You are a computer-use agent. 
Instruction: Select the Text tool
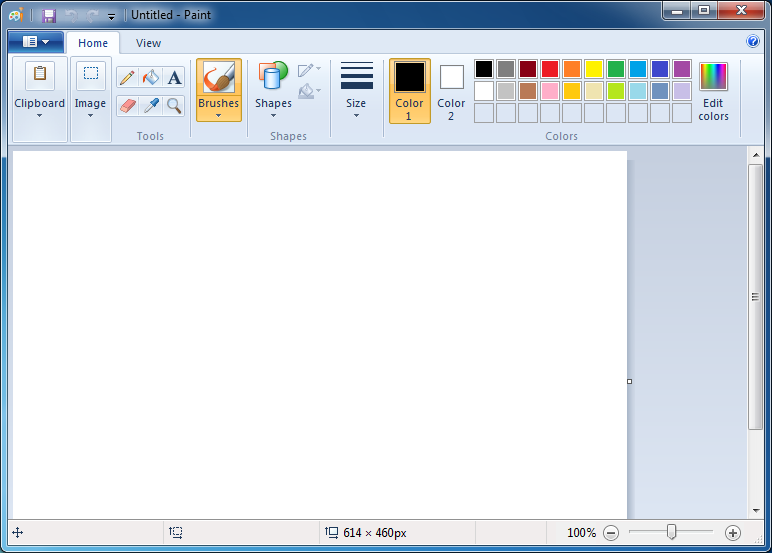(175, 78)
